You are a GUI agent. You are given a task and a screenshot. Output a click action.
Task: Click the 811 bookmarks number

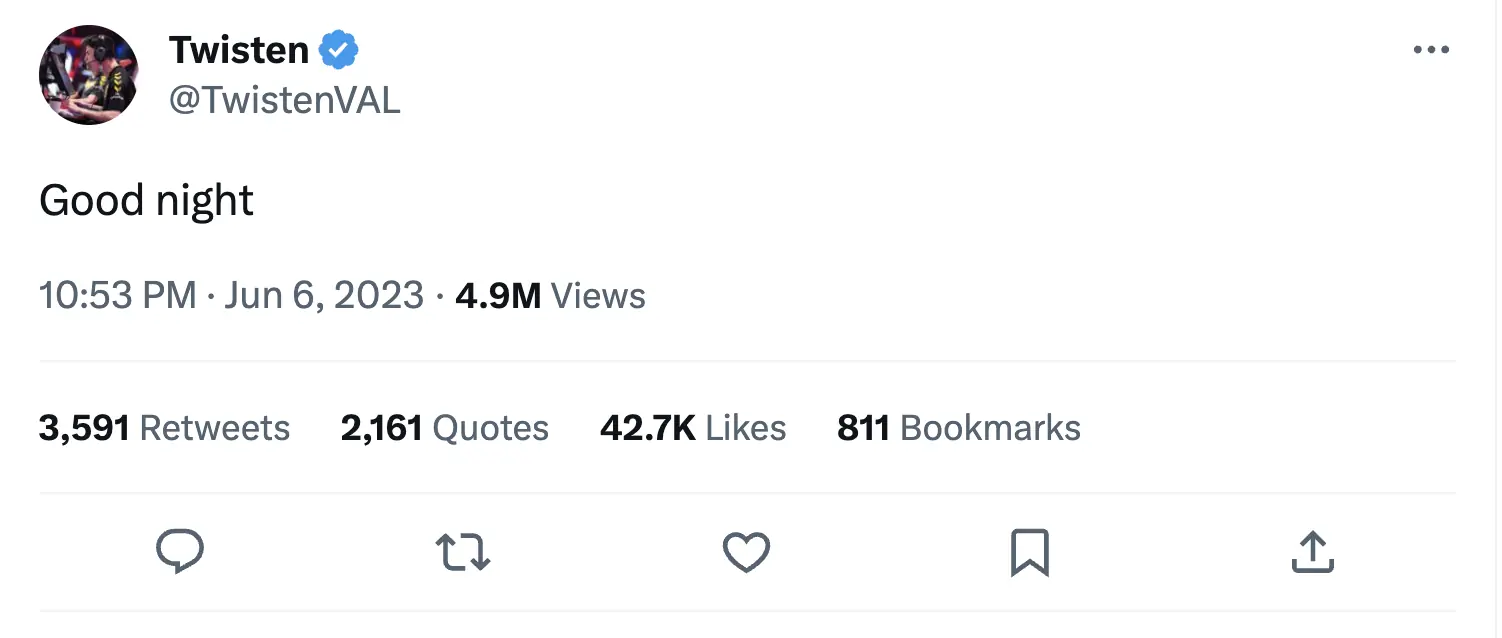pos(863,428)
